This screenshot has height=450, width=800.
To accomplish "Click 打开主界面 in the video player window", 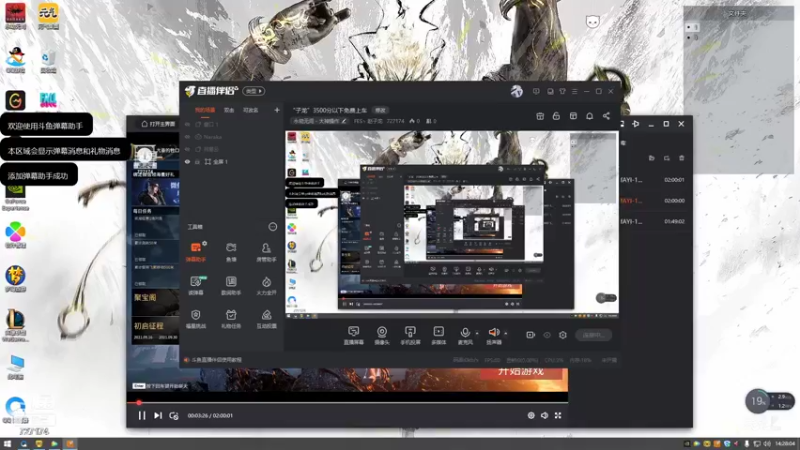I will tap(158, 124).
